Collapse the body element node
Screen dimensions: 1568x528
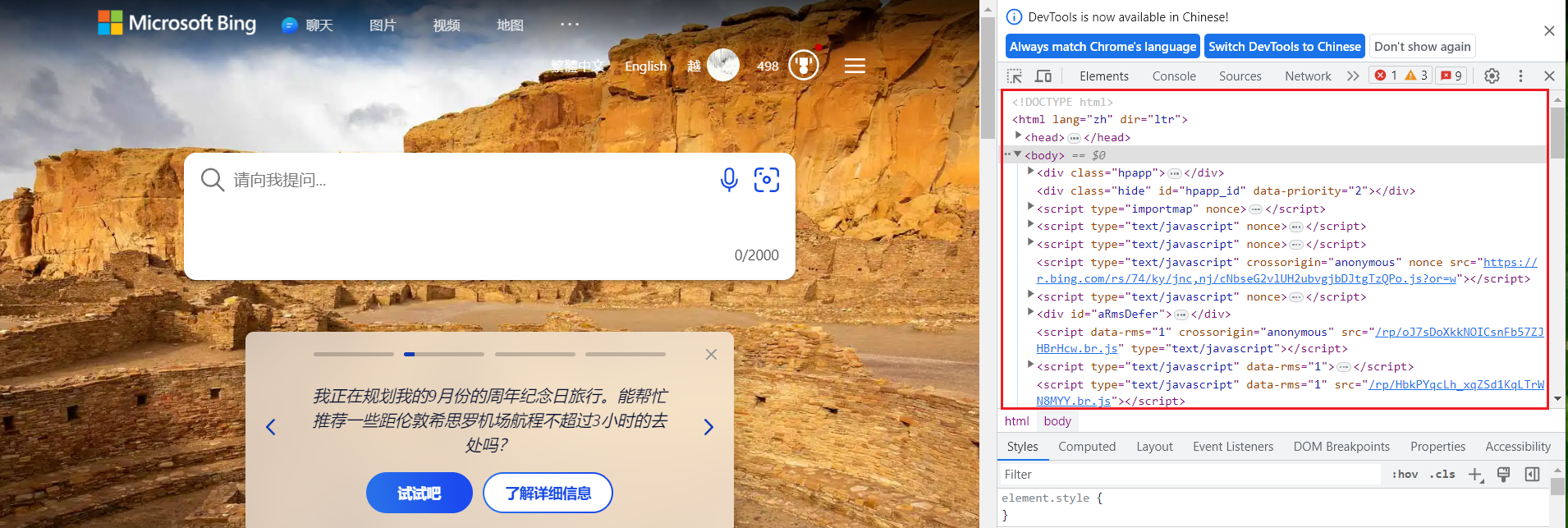coord(1018,154)
